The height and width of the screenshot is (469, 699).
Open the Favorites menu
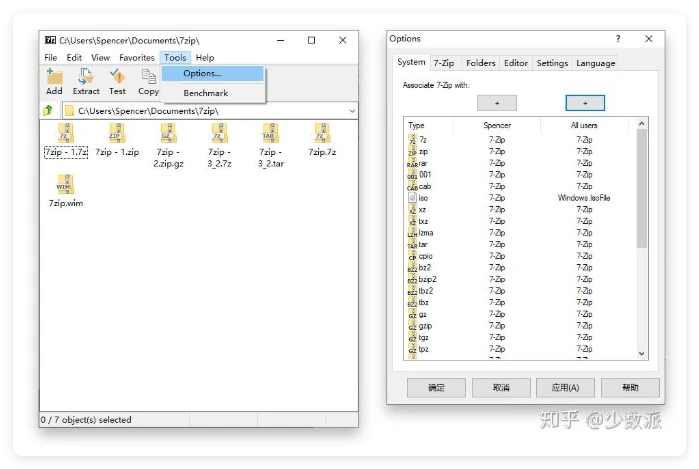137,58
